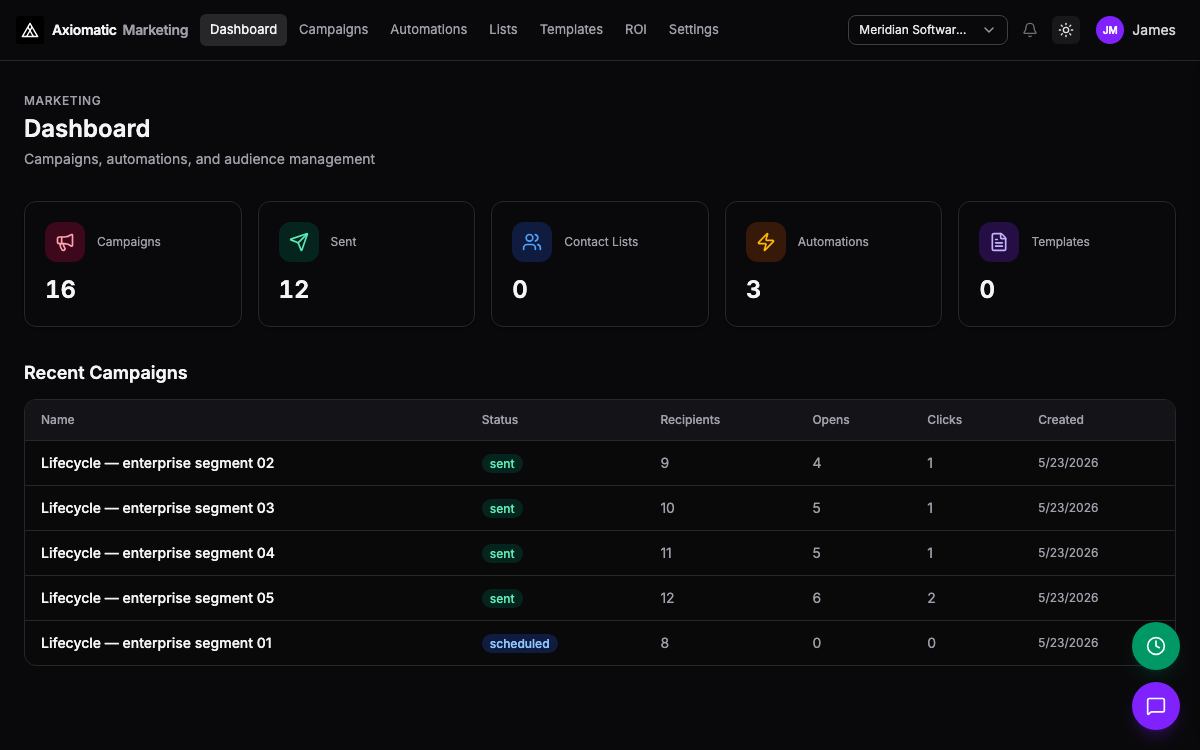Click the Sent paper plane icon
This screenshot has height=750, width=1200.
pos(299,242)
